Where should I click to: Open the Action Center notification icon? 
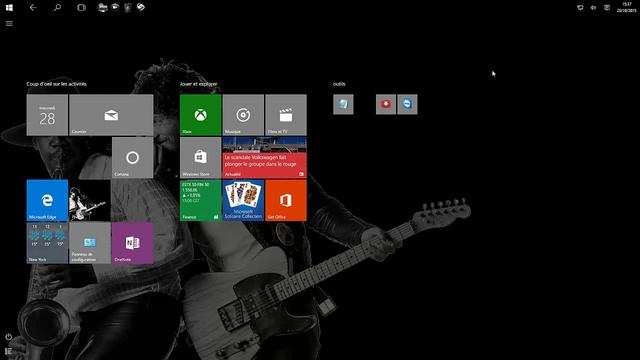click(x=607, y=8)
